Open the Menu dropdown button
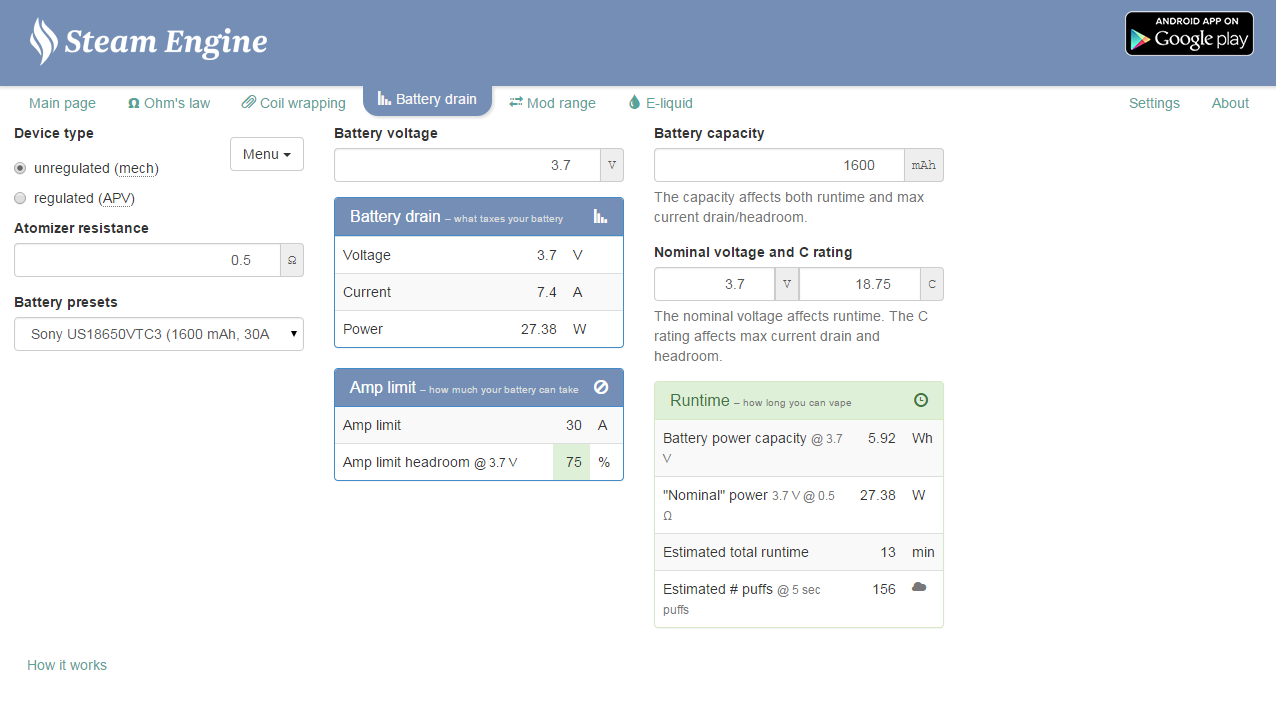This screenshot has width=1276, height=702. pyautogui.click(x=266, y=154)
